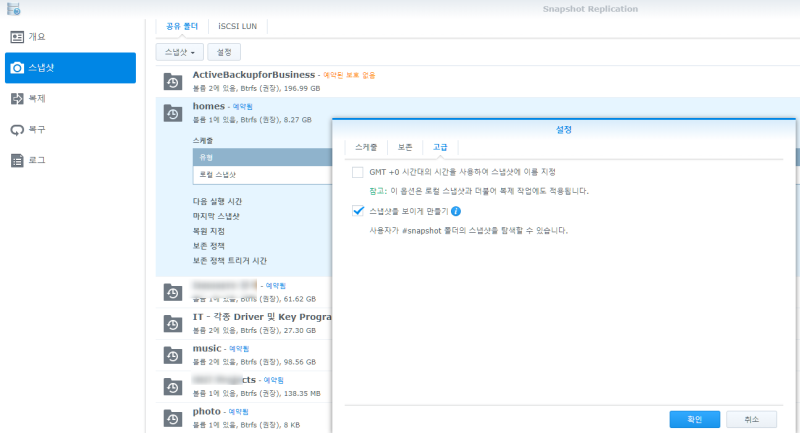Uncheck the 스냅샷을 보이게 만들기 checkbox
800x433 pixels.
point(358,211)
